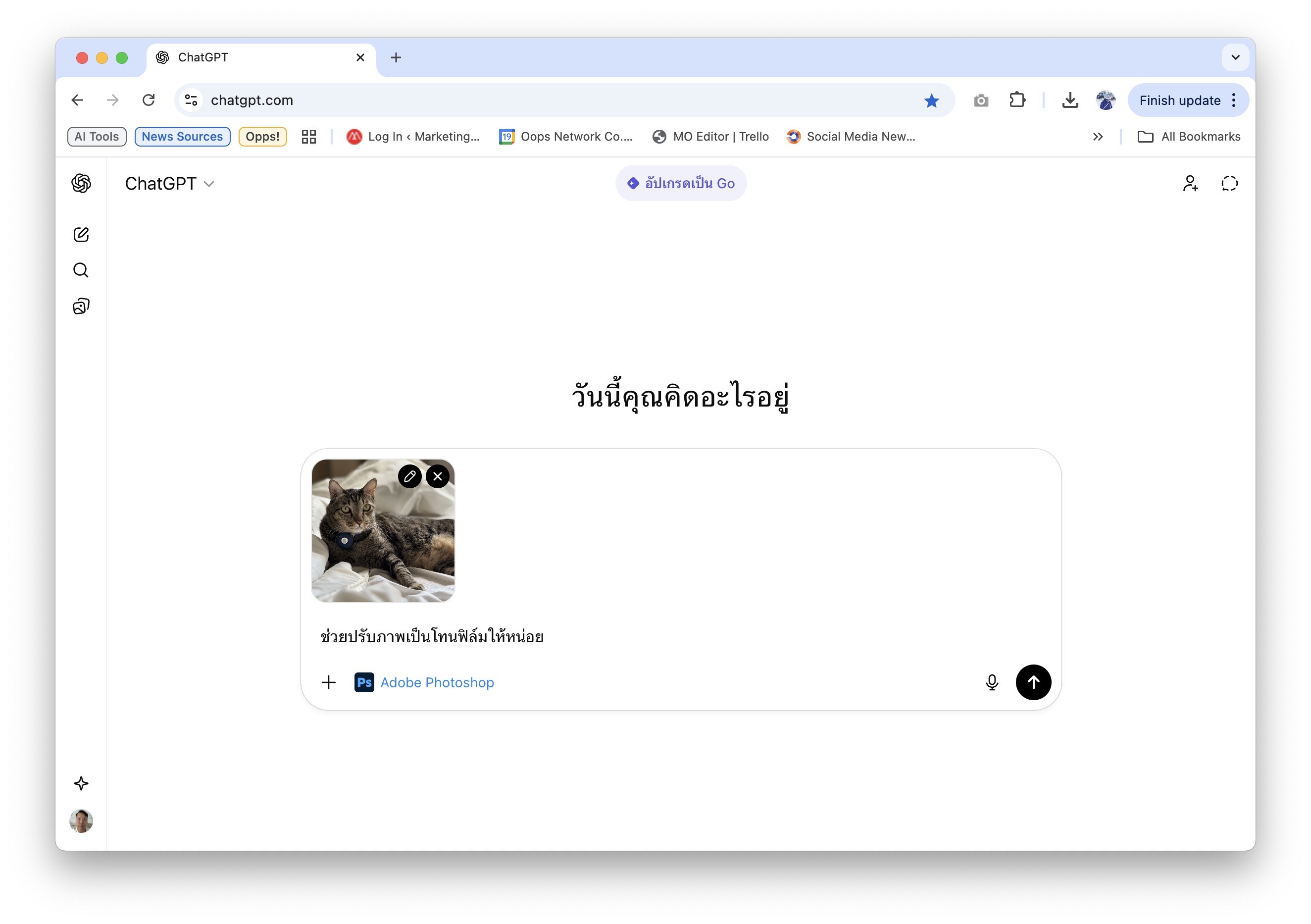1311x924 pixels.
Task: Expand hidden bookmarks double-chevron
Action: coord(1098,137)
